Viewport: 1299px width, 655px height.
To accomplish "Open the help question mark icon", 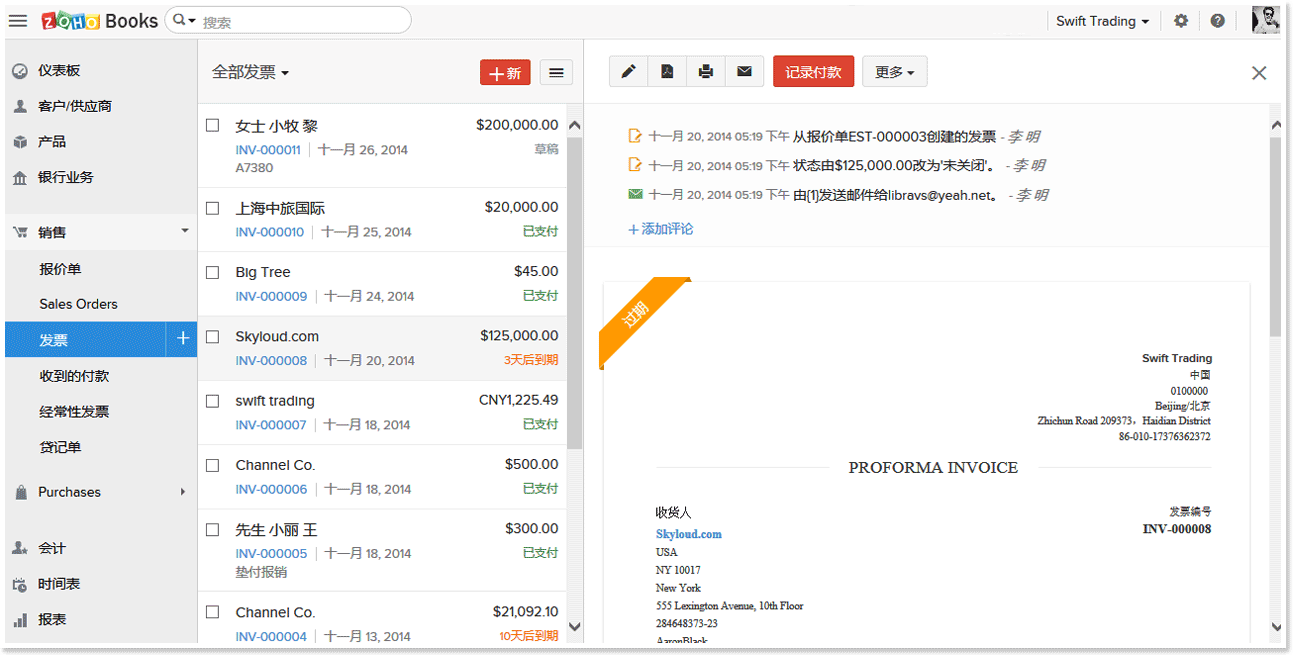I will (1217, 21).
